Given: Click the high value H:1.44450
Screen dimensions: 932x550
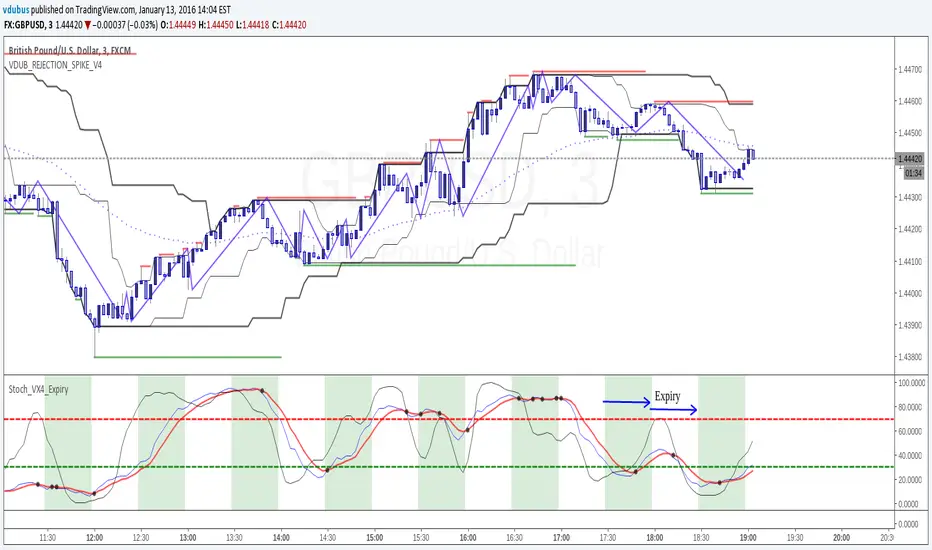Looking at the screenshot, I should (213, 25).
